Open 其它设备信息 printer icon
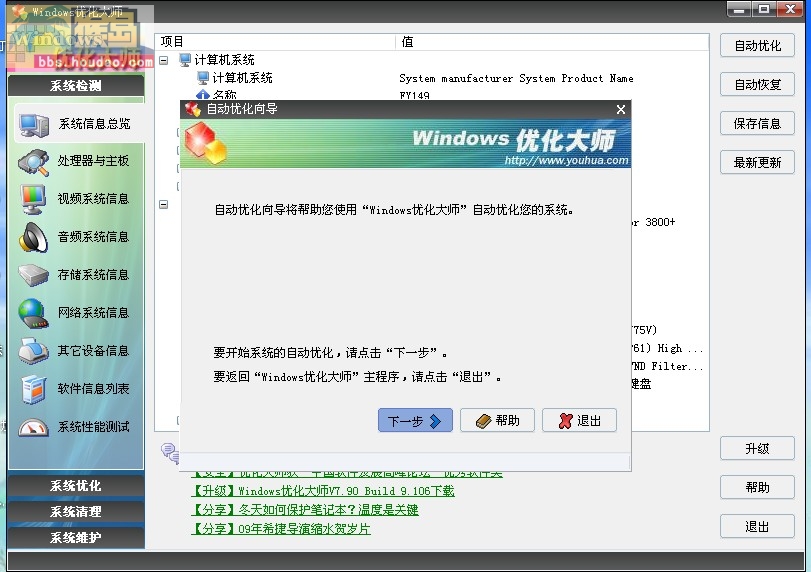Image resolution: width=811 pixels, height=572 pixels. click(x=33, y=351)
